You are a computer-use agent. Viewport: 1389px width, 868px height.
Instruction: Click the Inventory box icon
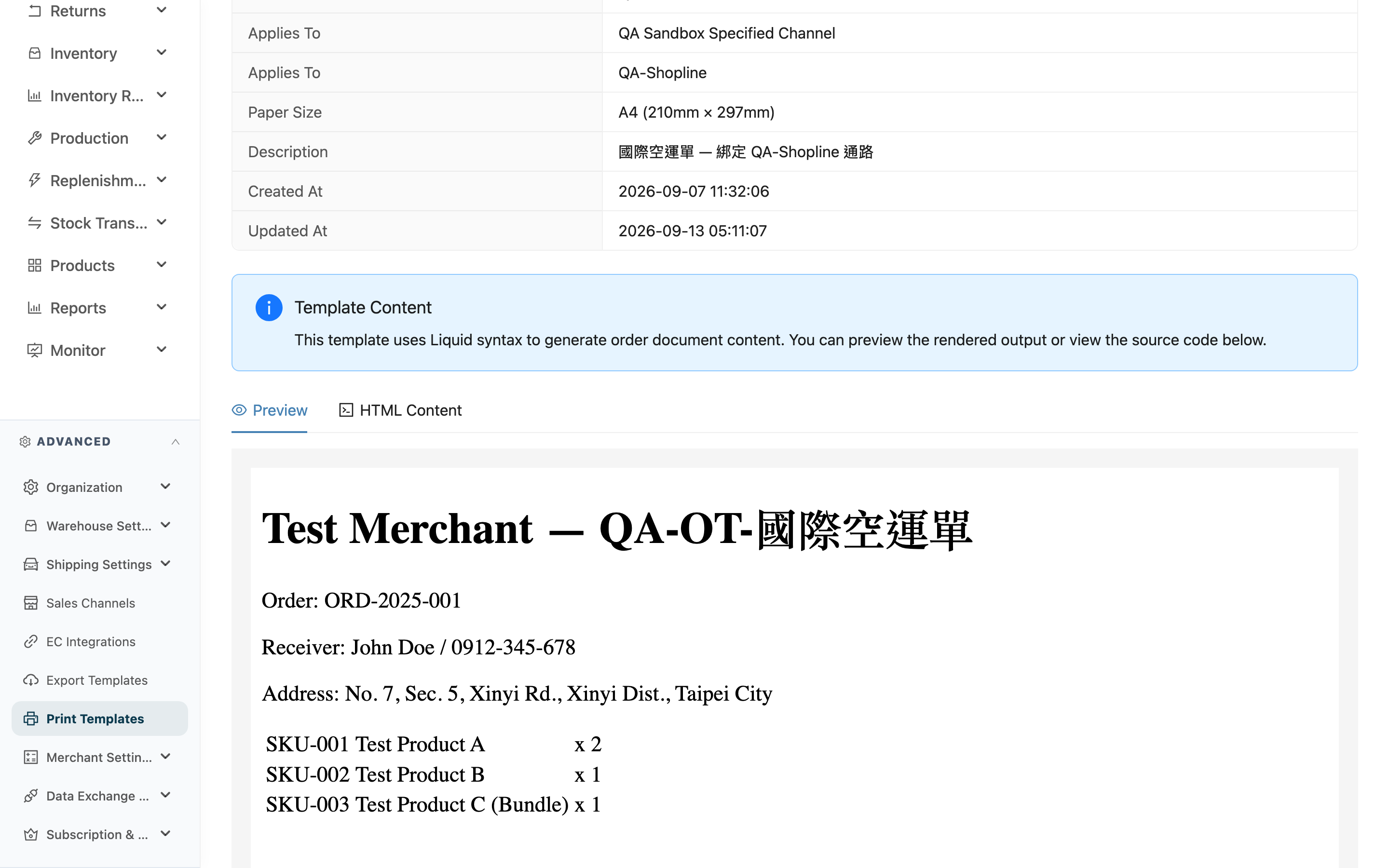(34, 54)
